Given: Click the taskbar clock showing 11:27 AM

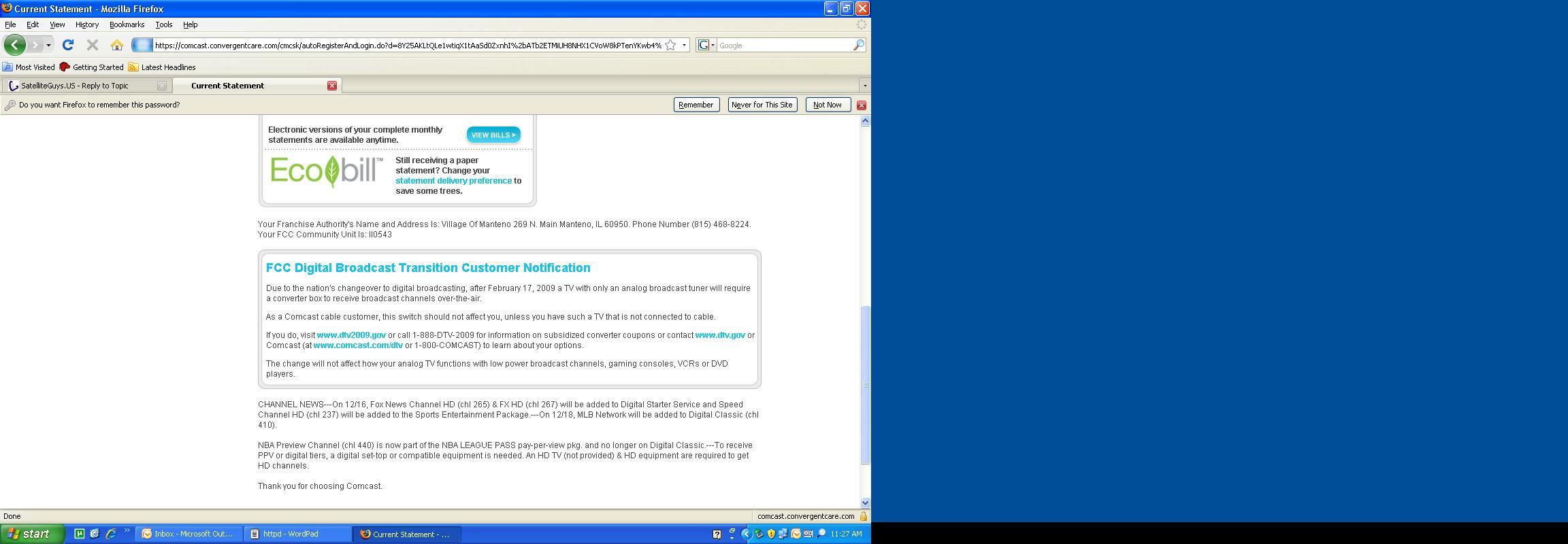Looking at the screenshot, I should pyautogui.click(x=846, y=534).
